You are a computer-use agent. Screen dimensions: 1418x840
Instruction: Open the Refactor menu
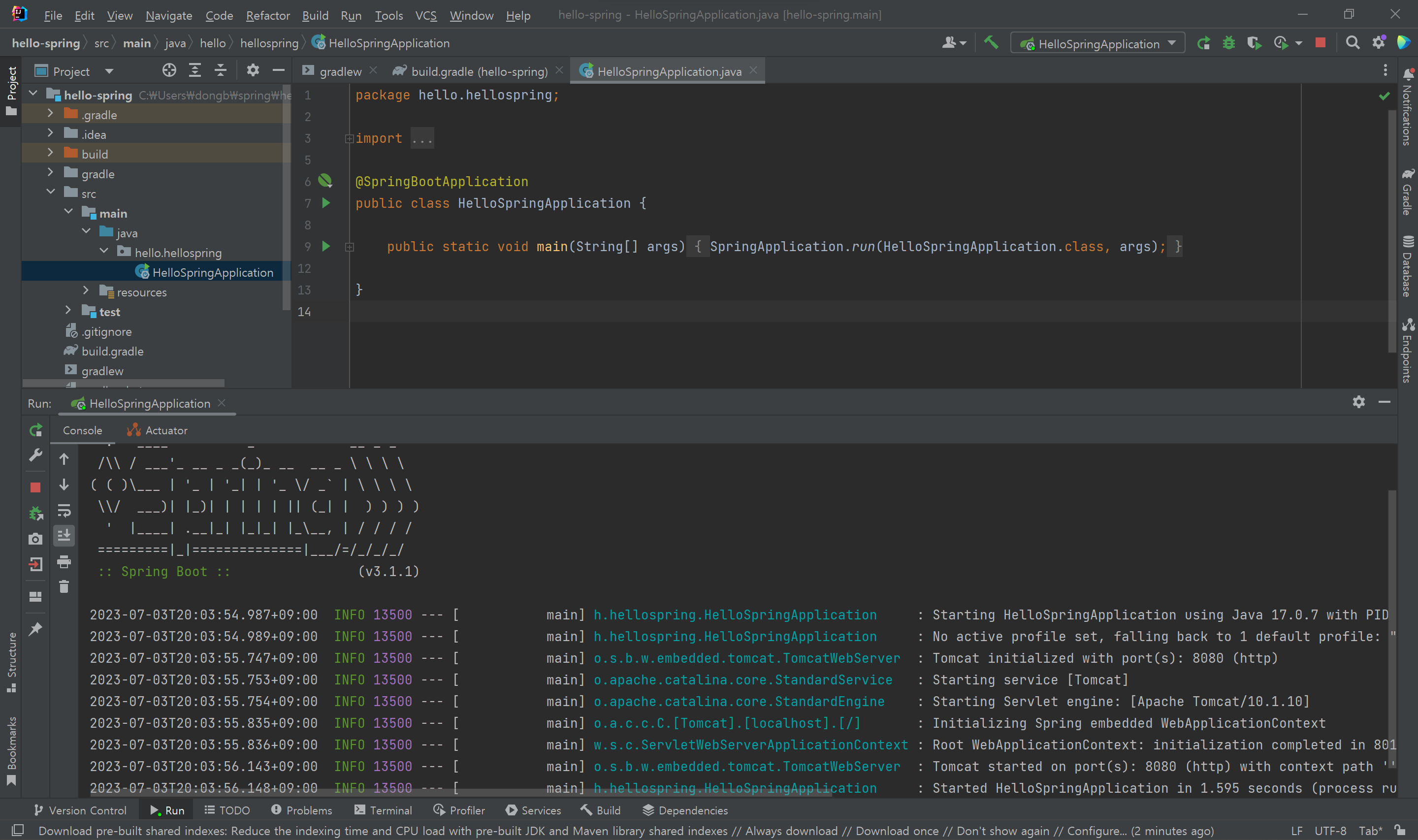[x=268, y=15]
